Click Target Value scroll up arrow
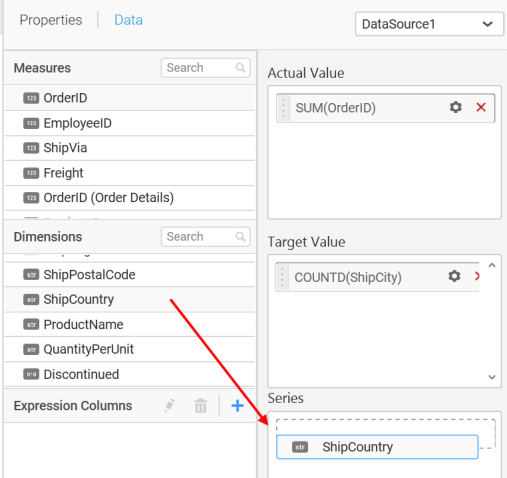The image size is (507, 478). (492, 265)
